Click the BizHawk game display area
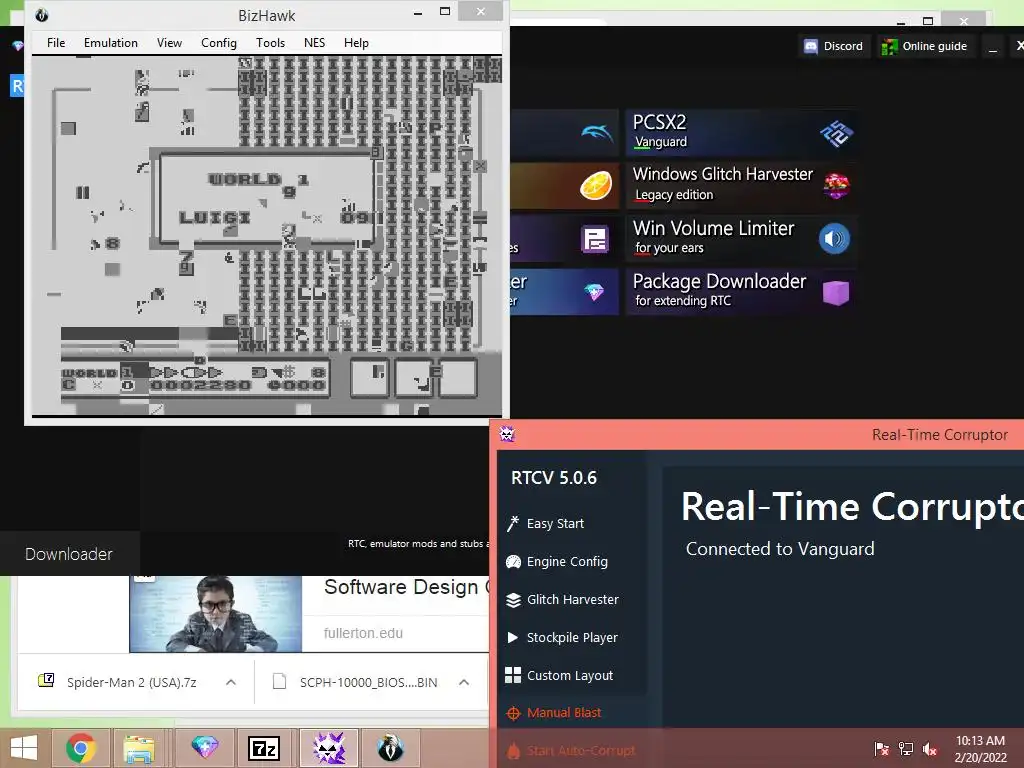The height and width of the screenshot is (768, 1024). coord(267,236)
